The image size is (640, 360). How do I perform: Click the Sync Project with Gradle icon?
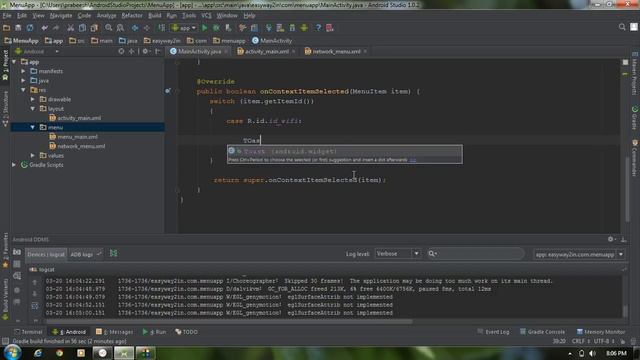(x=269, y=28)
